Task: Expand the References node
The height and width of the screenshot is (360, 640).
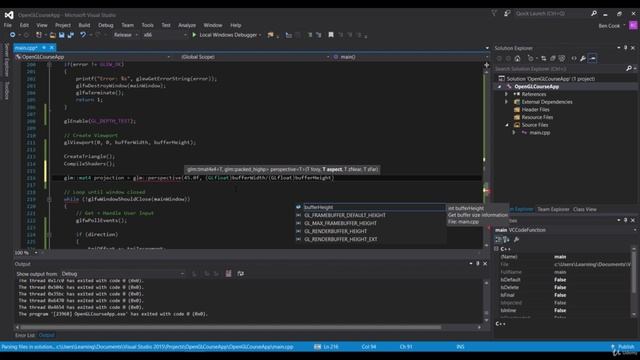Action: click(507, 94)
